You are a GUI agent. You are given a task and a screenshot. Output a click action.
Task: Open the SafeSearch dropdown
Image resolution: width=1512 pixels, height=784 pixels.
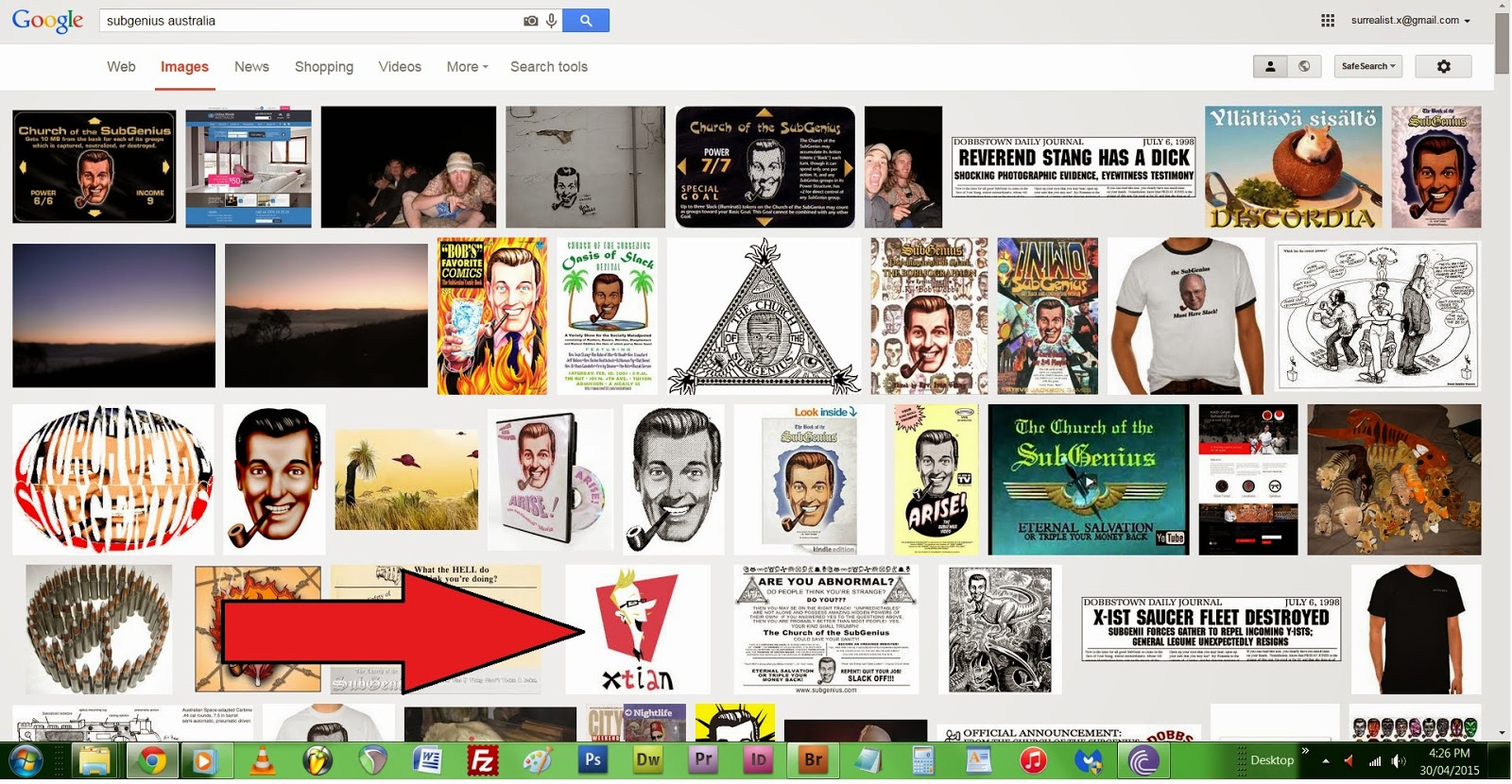1368,66
